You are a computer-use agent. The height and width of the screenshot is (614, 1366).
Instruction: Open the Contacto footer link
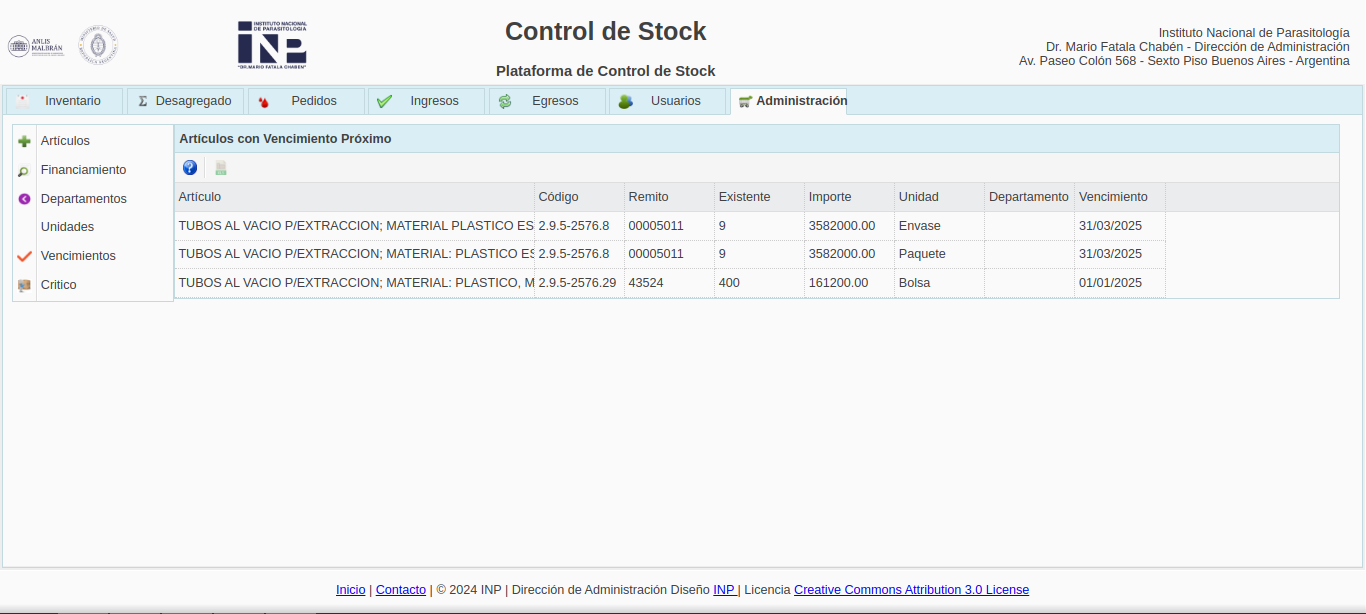coord(400,590)
